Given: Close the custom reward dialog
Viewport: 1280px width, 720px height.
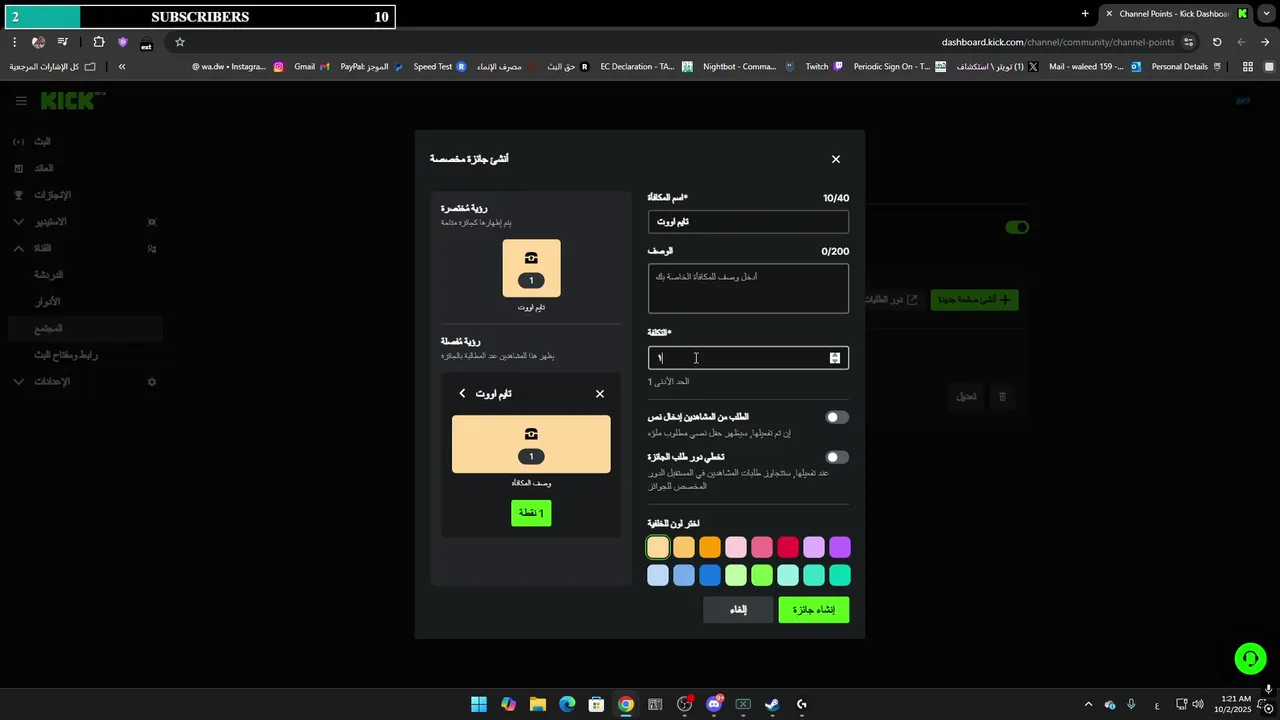Looking at the screenshot, I should coord(836,159).
